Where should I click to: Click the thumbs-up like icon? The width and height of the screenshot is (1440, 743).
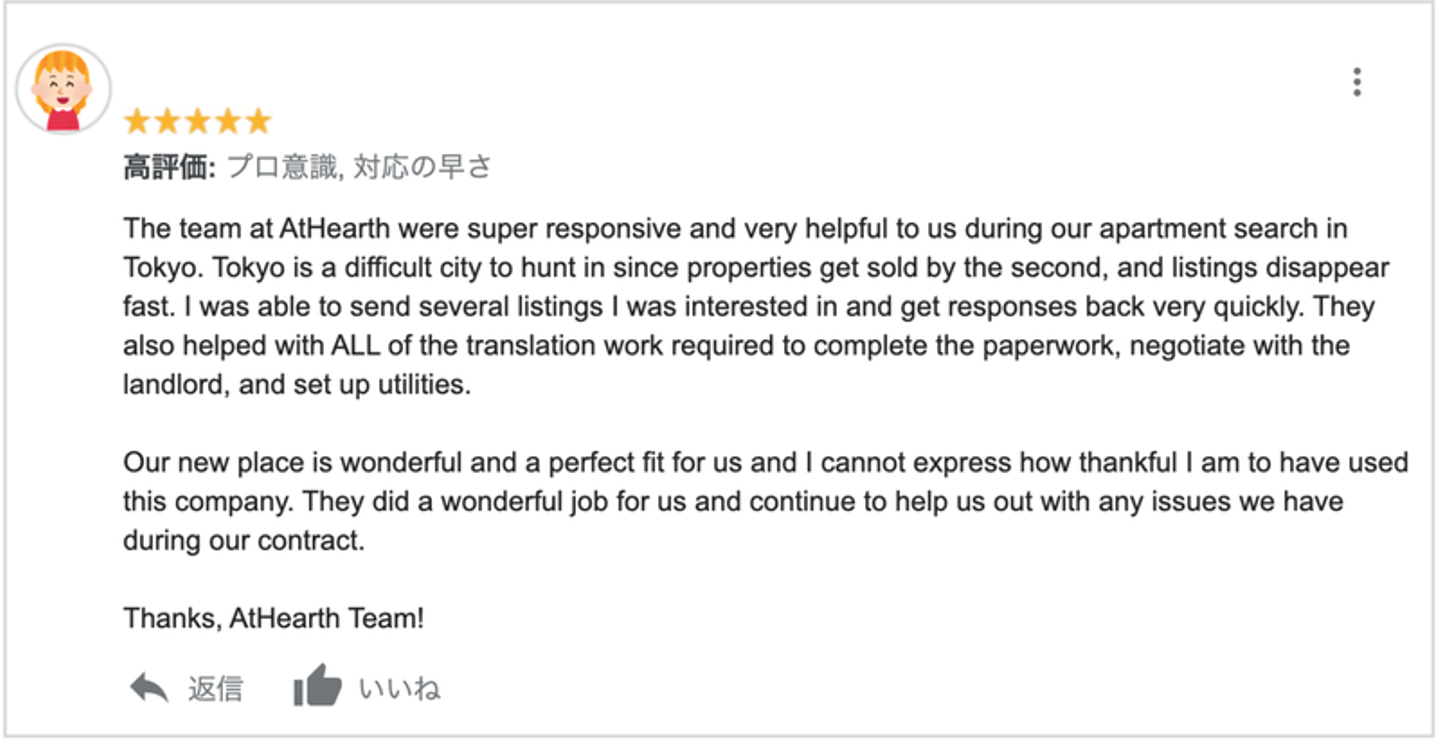click(317, 688)
